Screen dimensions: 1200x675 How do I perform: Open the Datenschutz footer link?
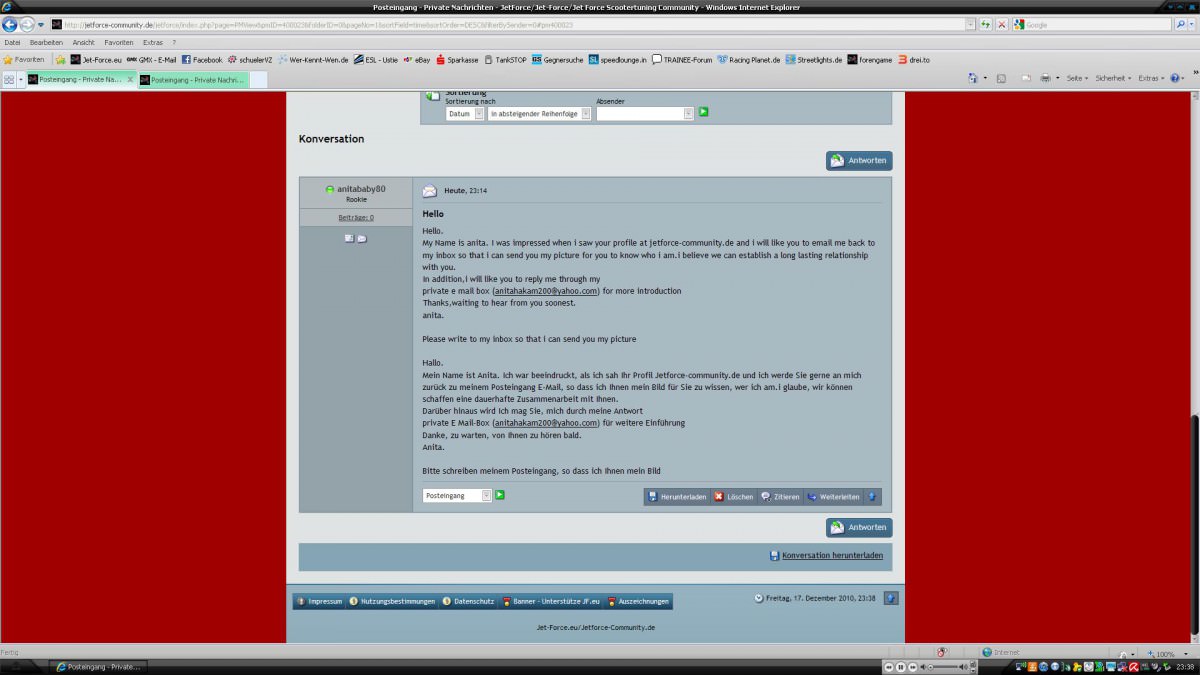click(468, 601)
